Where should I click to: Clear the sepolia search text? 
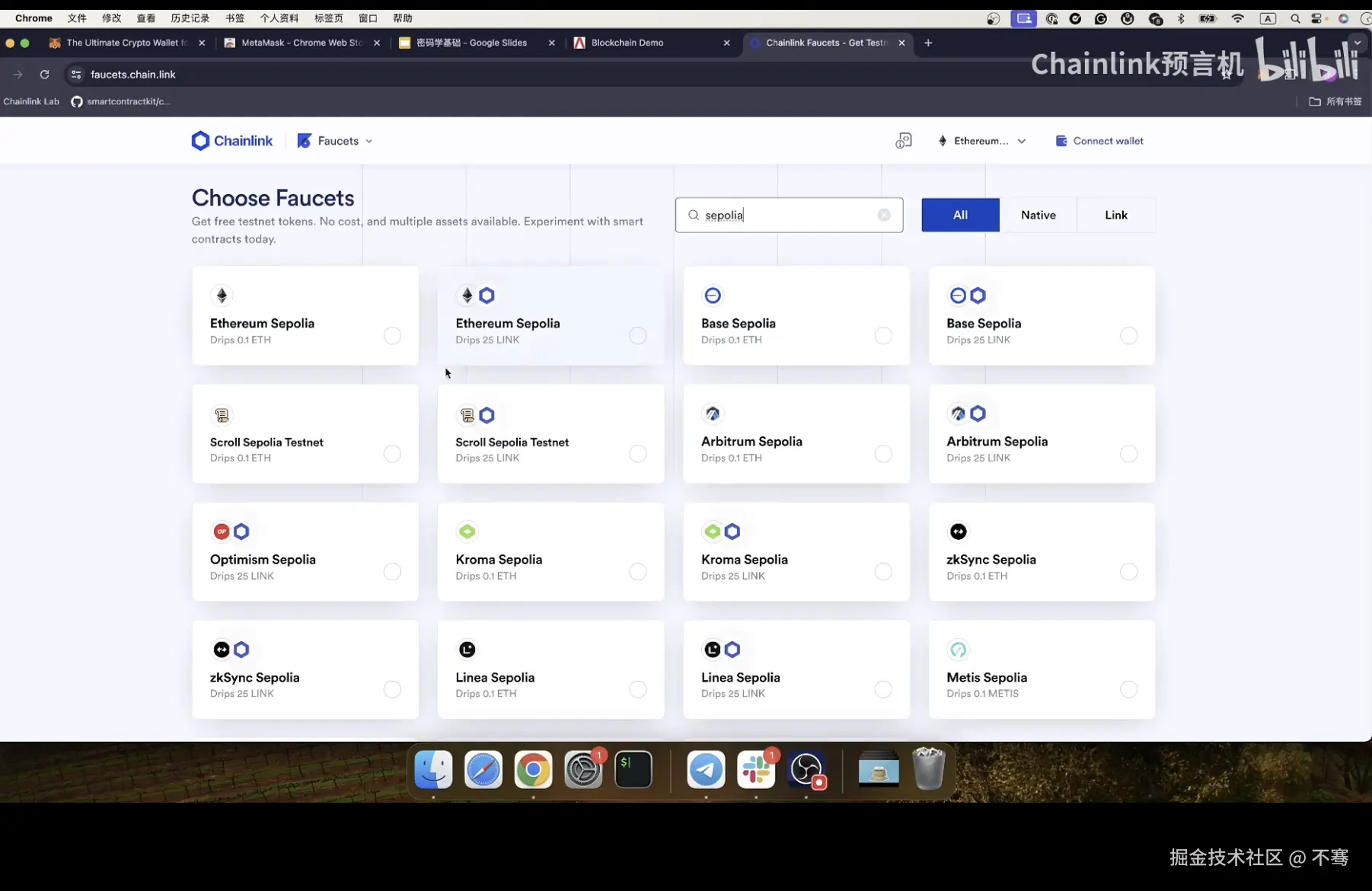pos(884,215)
